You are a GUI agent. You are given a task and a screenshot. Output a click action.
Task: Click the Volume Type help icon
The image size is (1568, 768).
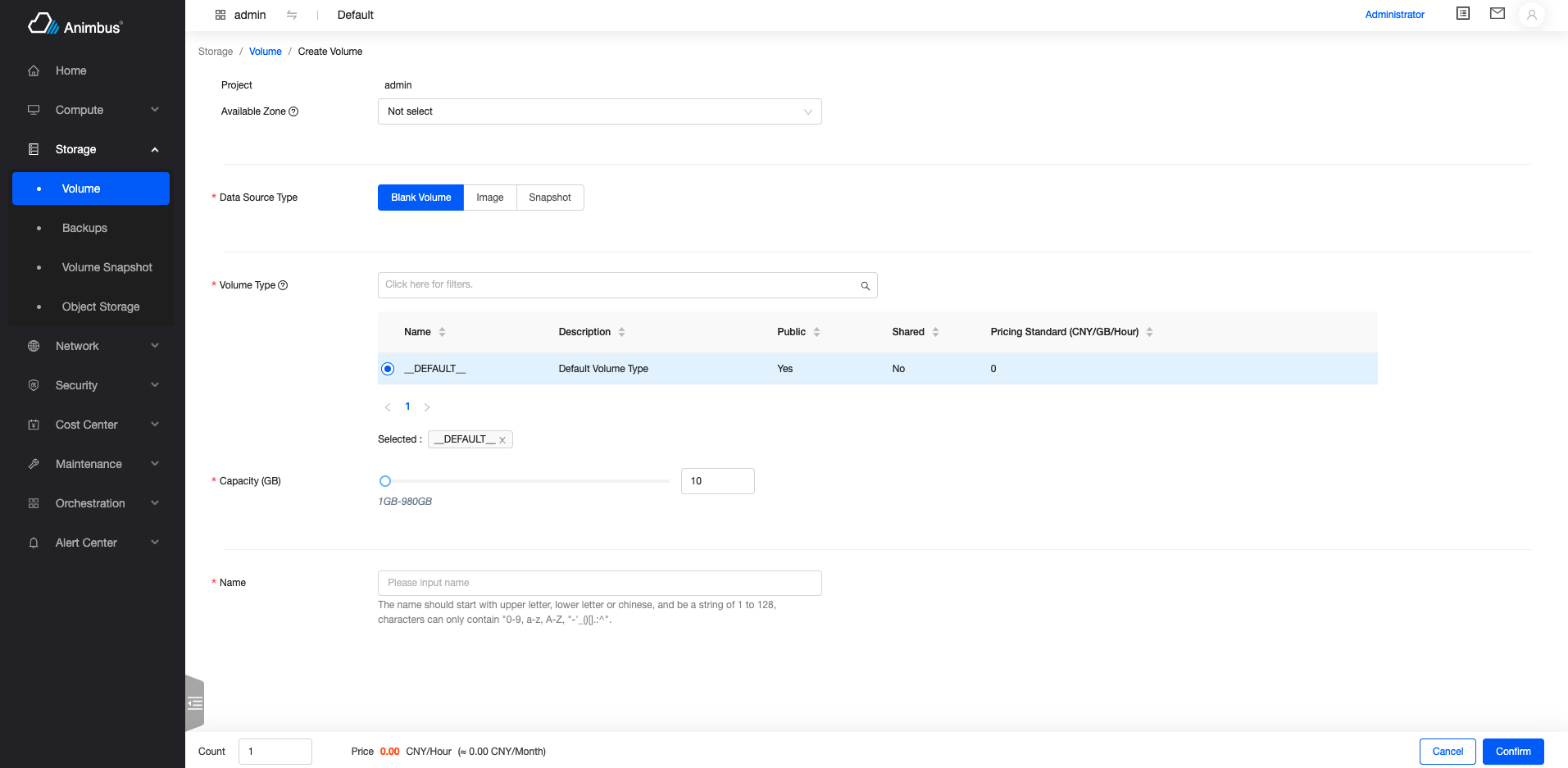point(283,285)
